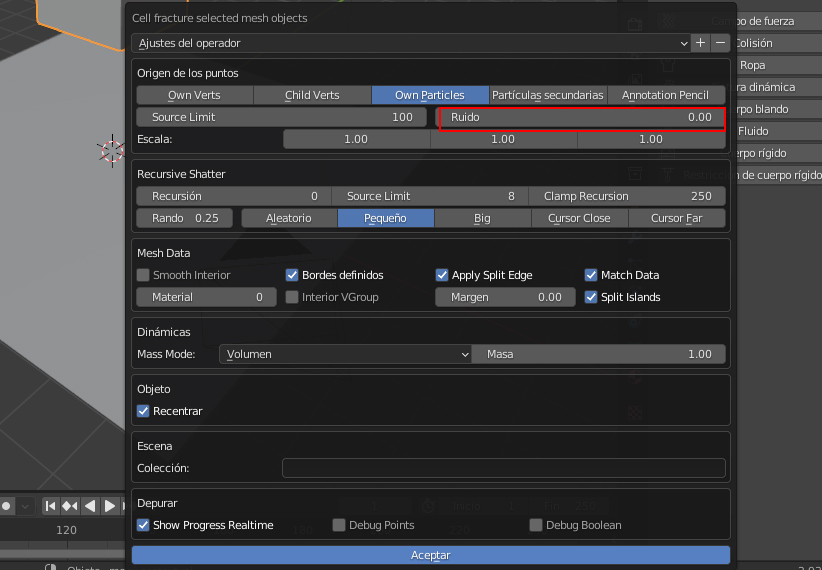Click Aceptar to confirm cell fracture
Image resolution: width=822 pixels, height=570 pixels.
tap(431, 555)
